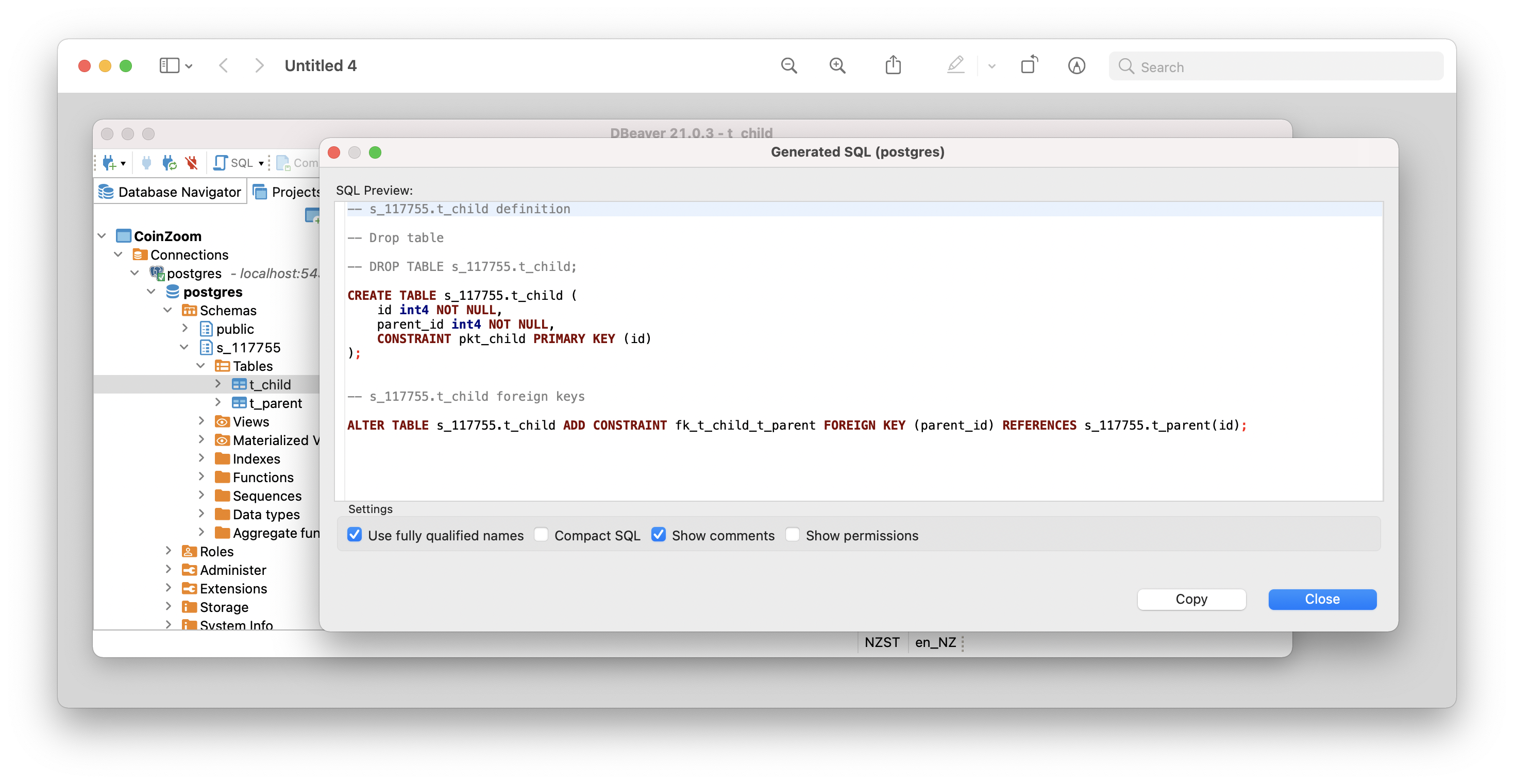Click the NZST timezone status entry
Image resolution: width=1514 pixels, height=784 pixels.
(x=882, y=642)
